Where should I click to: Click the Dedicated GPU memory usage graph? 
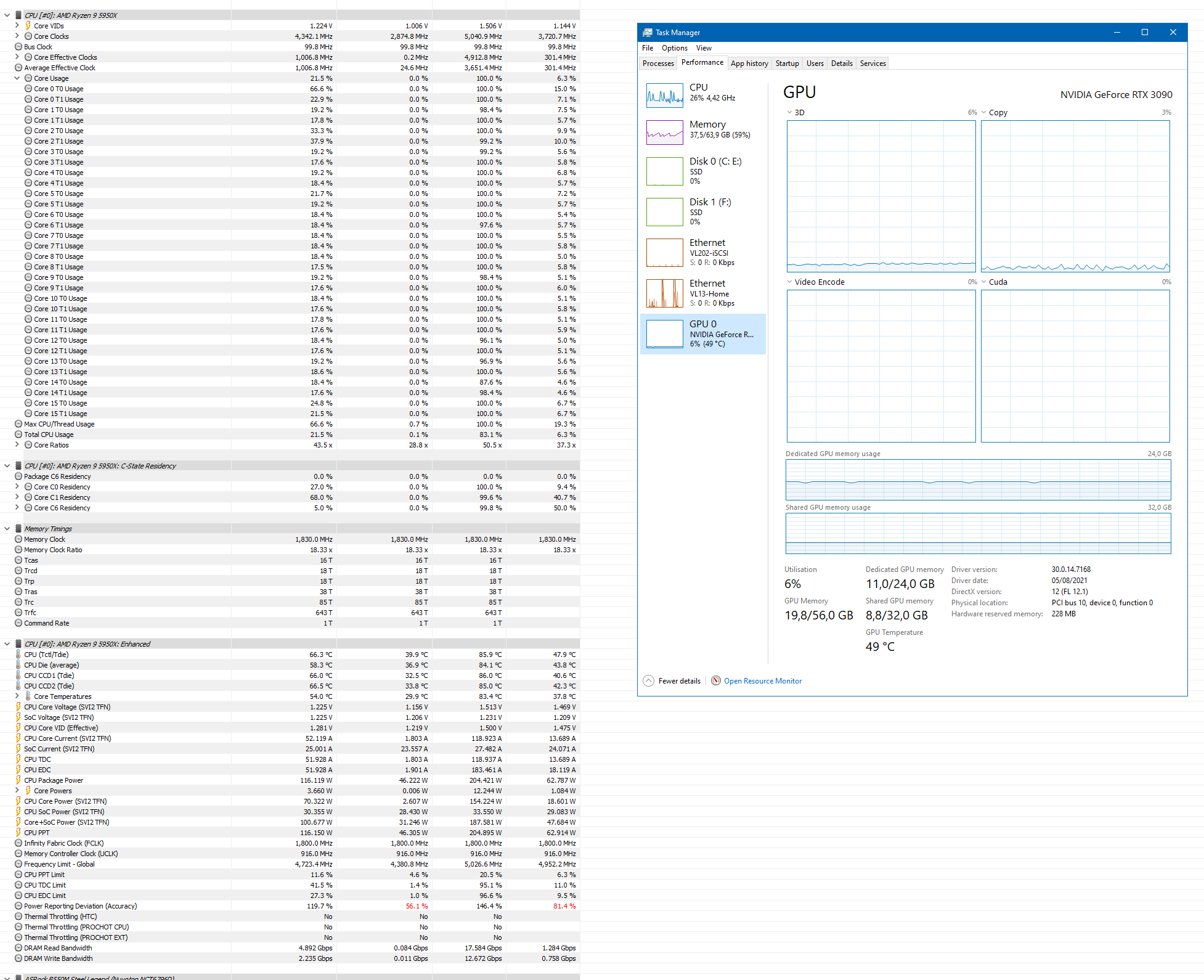click(978, 480)
